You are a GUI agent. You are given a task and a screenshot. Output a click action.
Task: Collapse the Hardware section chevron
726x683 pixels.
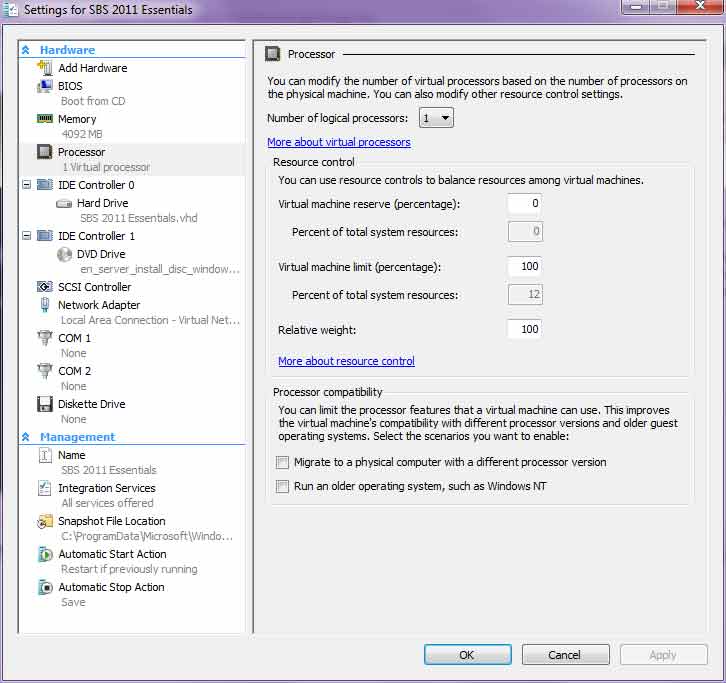click(x=26, y=50)
